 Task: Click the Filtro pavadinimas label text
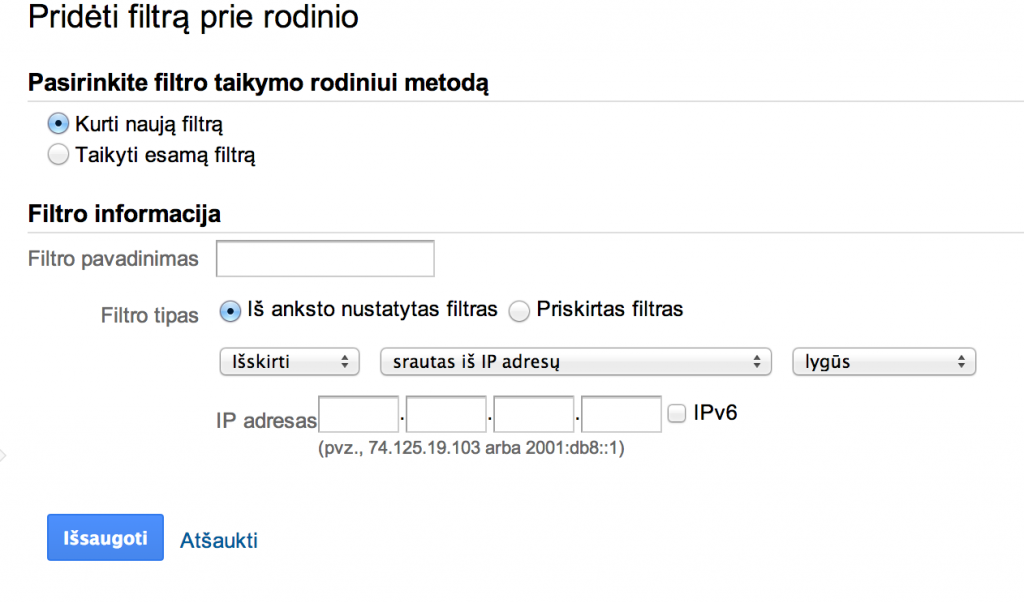click(x=113, y=259)
